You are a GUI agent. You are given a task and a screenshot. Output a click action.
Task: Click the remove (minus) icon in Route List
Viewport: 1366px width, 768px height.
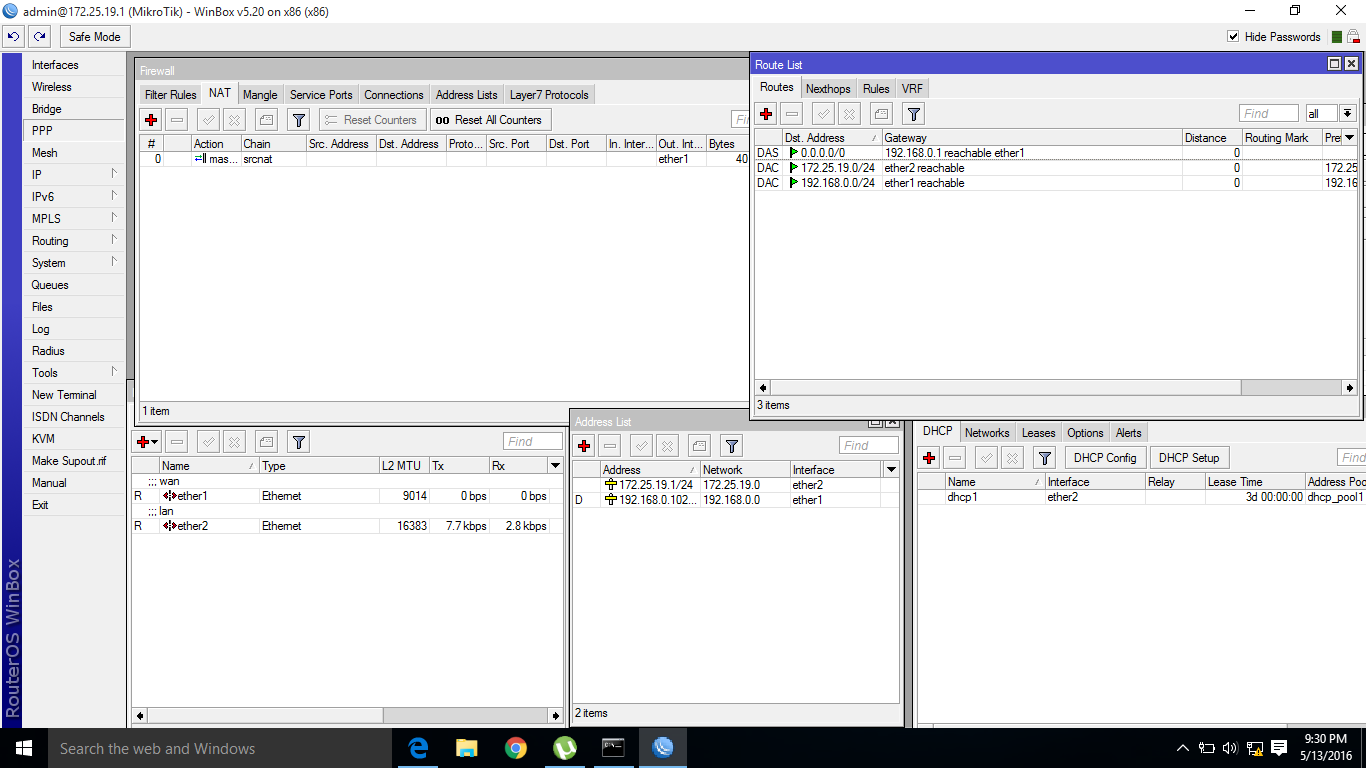point(792,114)
